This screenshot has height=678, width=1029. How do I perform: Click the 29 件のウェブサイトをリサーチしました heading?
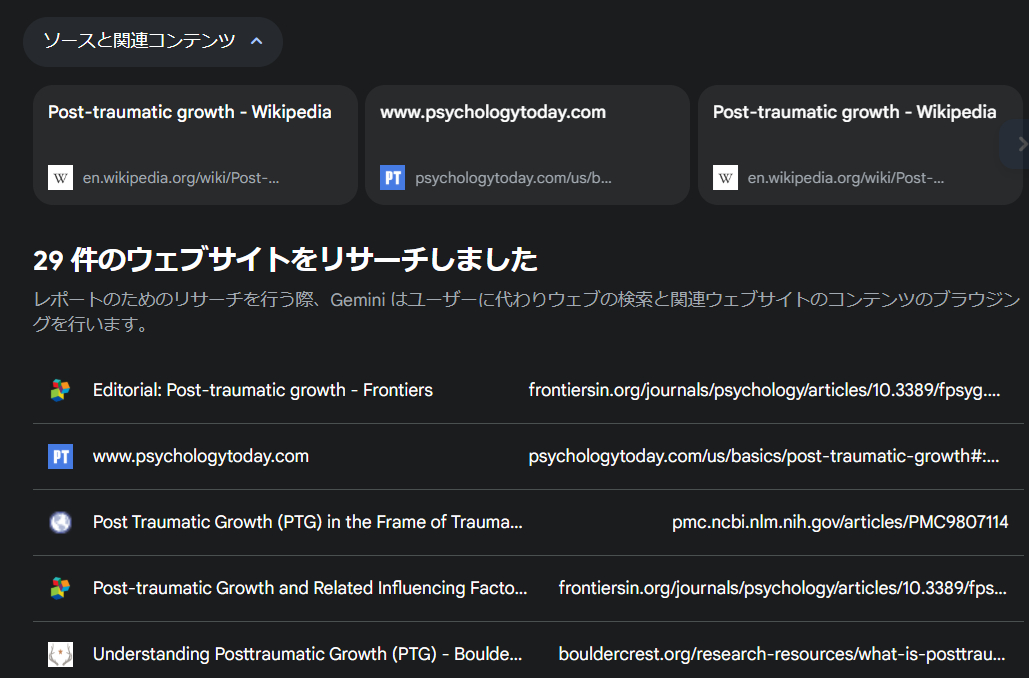pos(285,260)
